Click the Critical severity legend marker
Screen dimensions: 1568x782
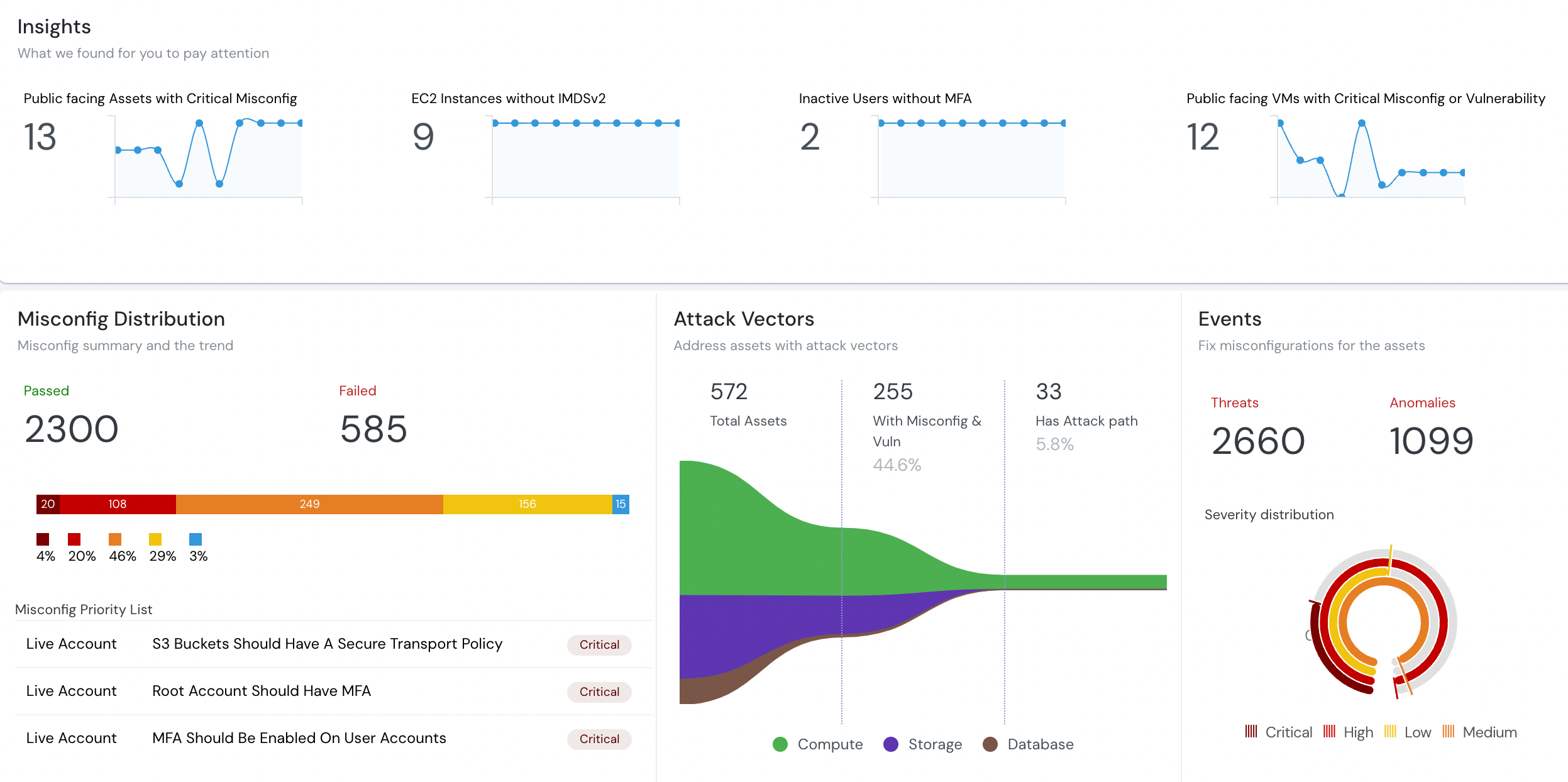(1251, 732)
